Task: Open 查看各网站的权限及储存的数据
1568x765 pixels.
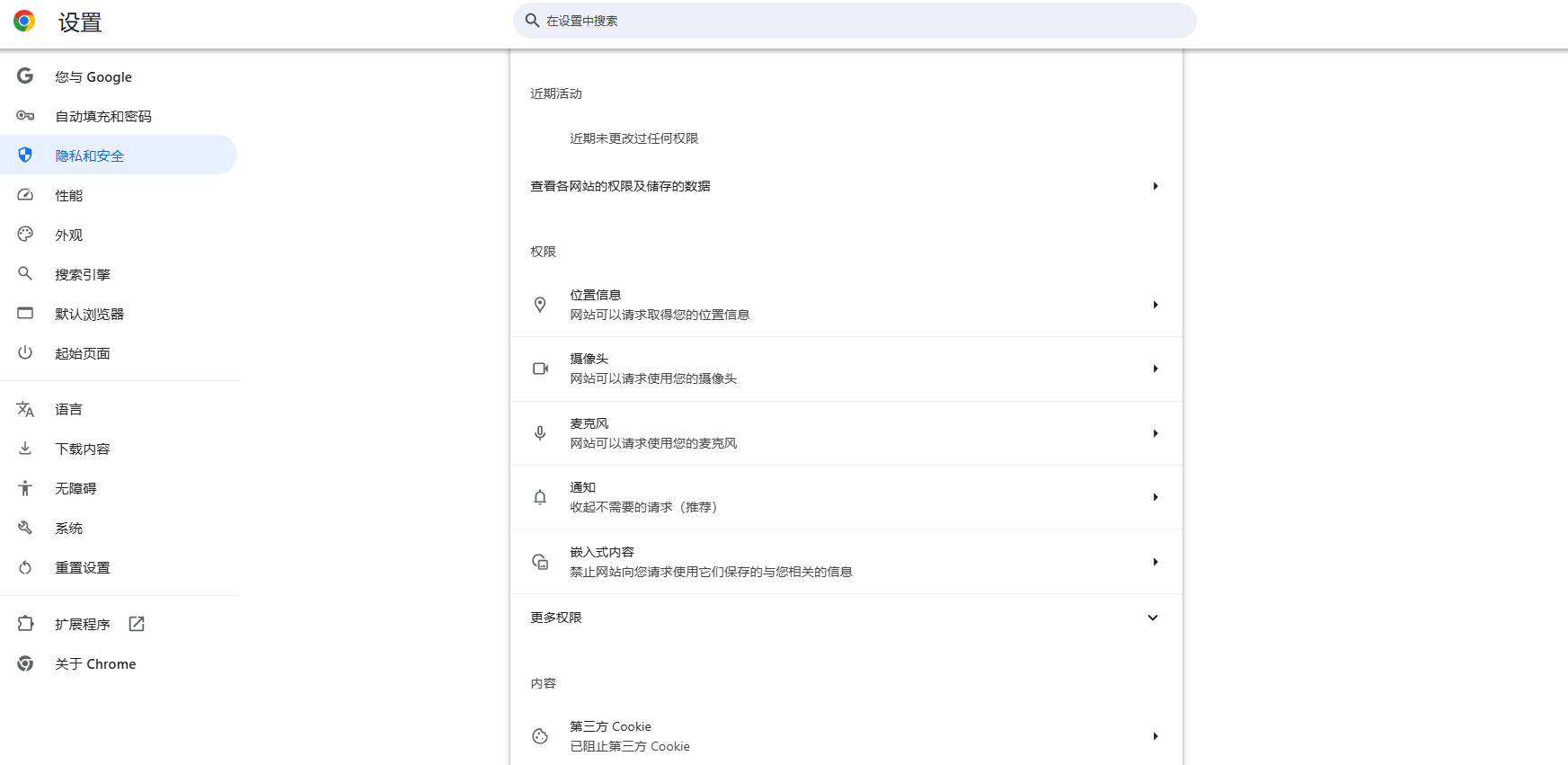Action: 846,186
